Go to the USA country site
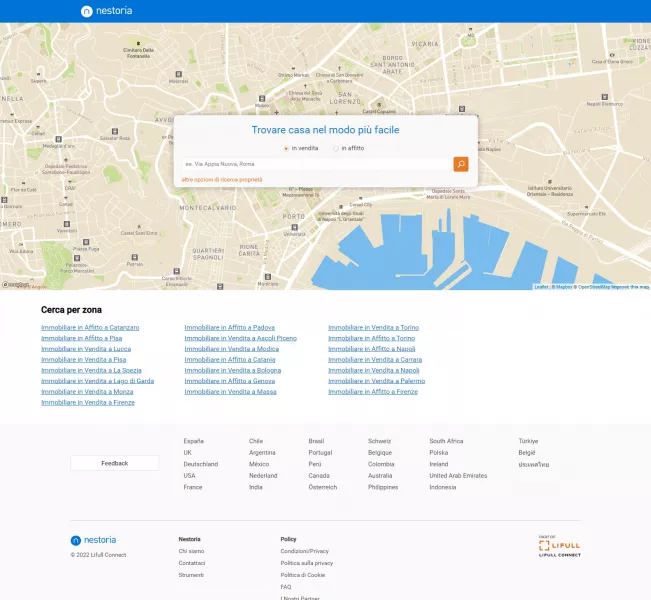Screen dimensions: 651x600 tap(189, 476)
